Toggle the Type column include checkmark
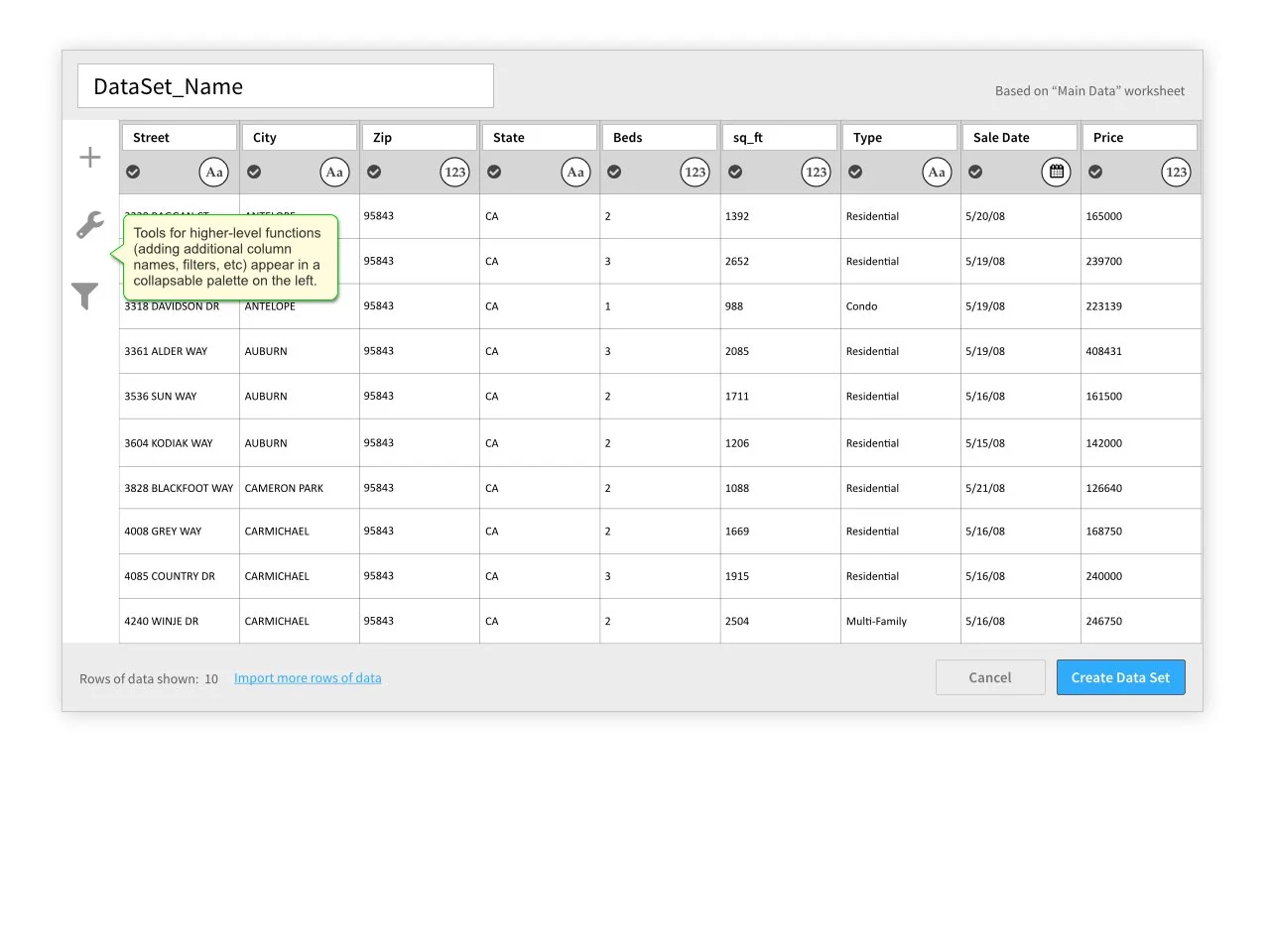The width and height of the screenshot is (1270, 952). (x=855, y=172)
